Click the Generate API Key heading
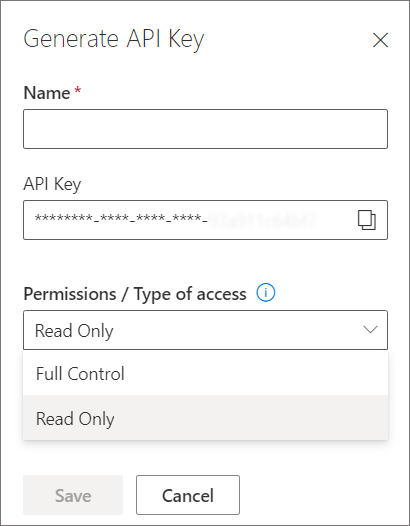Screen dimensions: 410x526 click(114, 40)
